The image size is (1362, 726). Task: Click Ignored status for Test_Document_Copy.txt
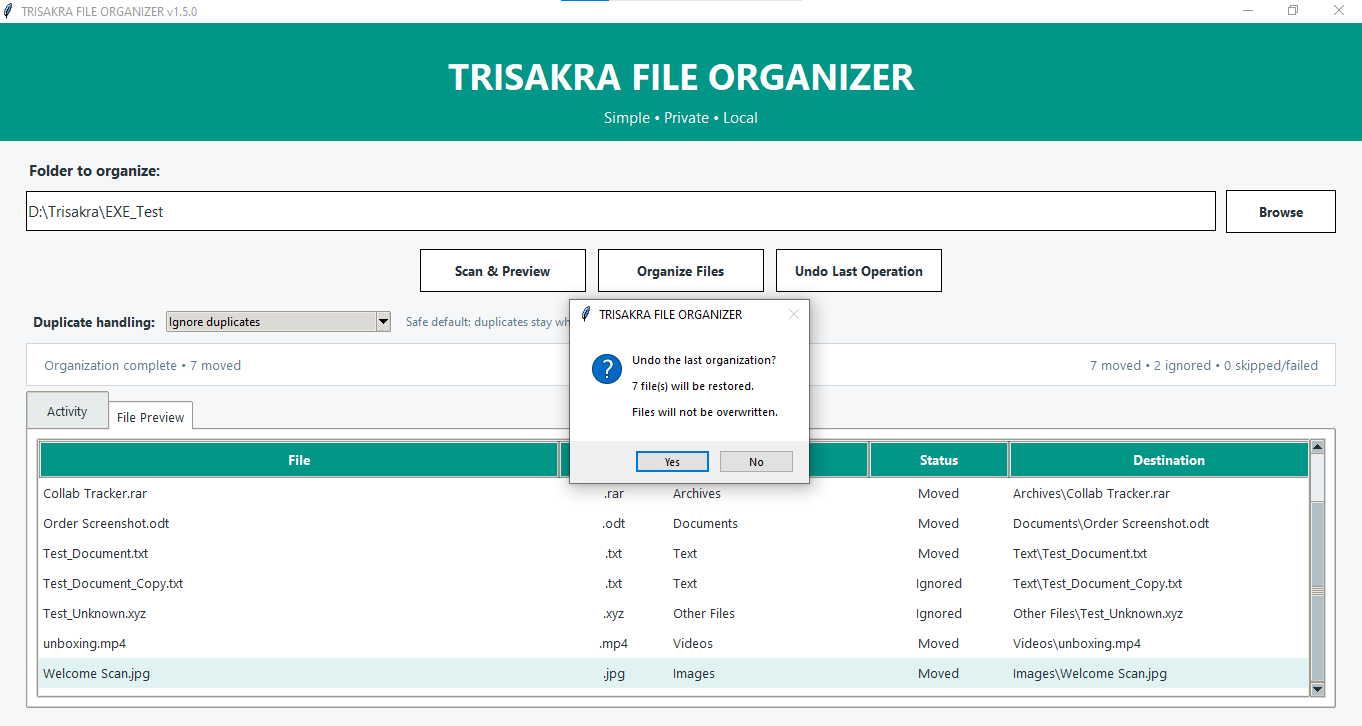pos(939,583)
